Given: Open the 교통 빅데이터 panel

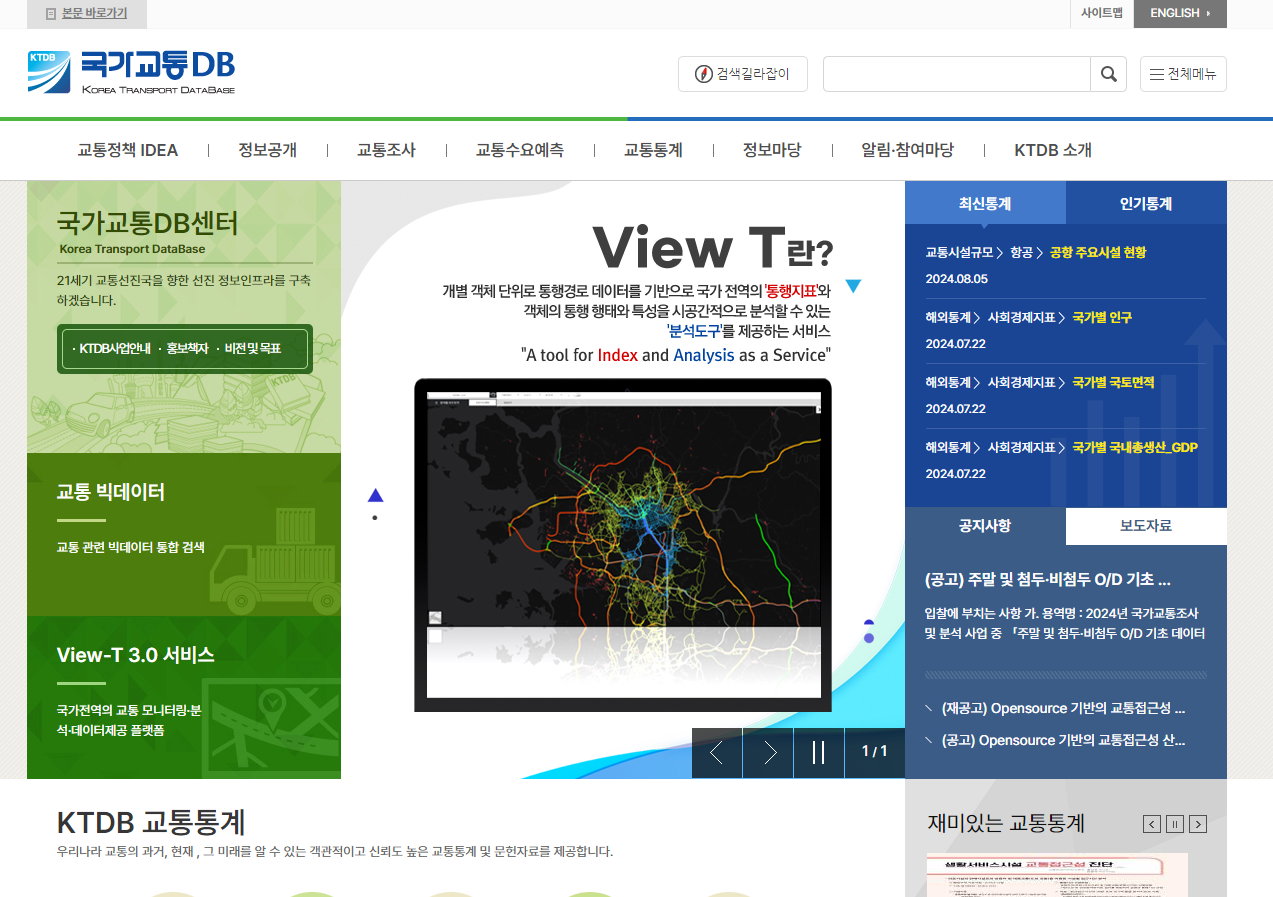Looking at the screenshot, I should tap(184, 534).
